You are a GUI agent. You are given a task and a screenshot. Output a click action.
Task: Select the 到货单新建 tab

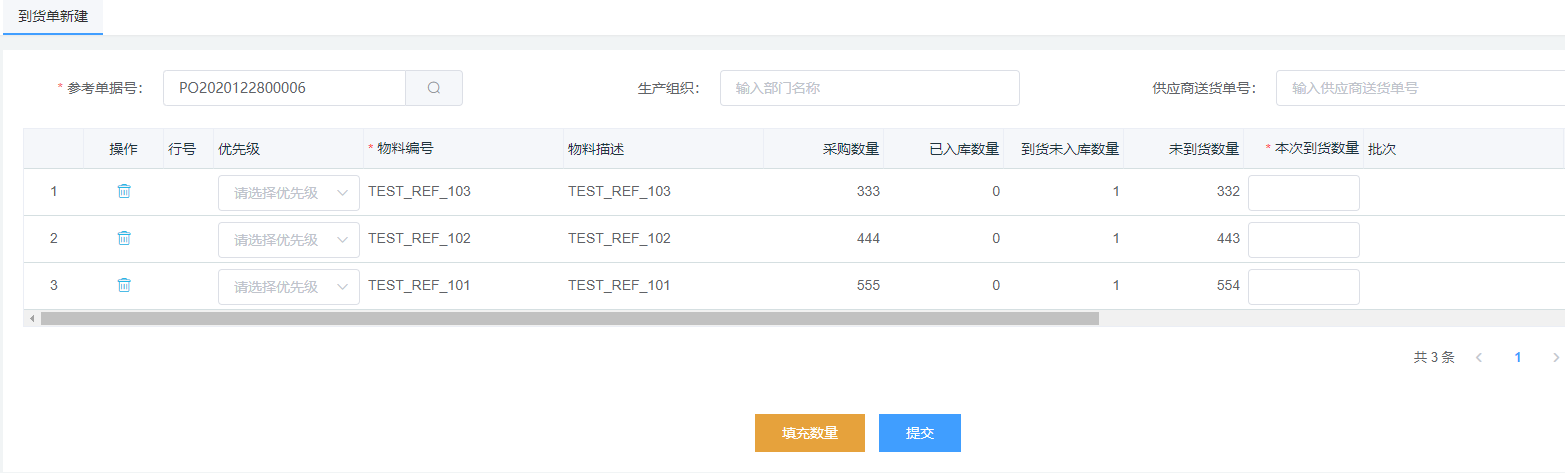click(x=52, y=17)
